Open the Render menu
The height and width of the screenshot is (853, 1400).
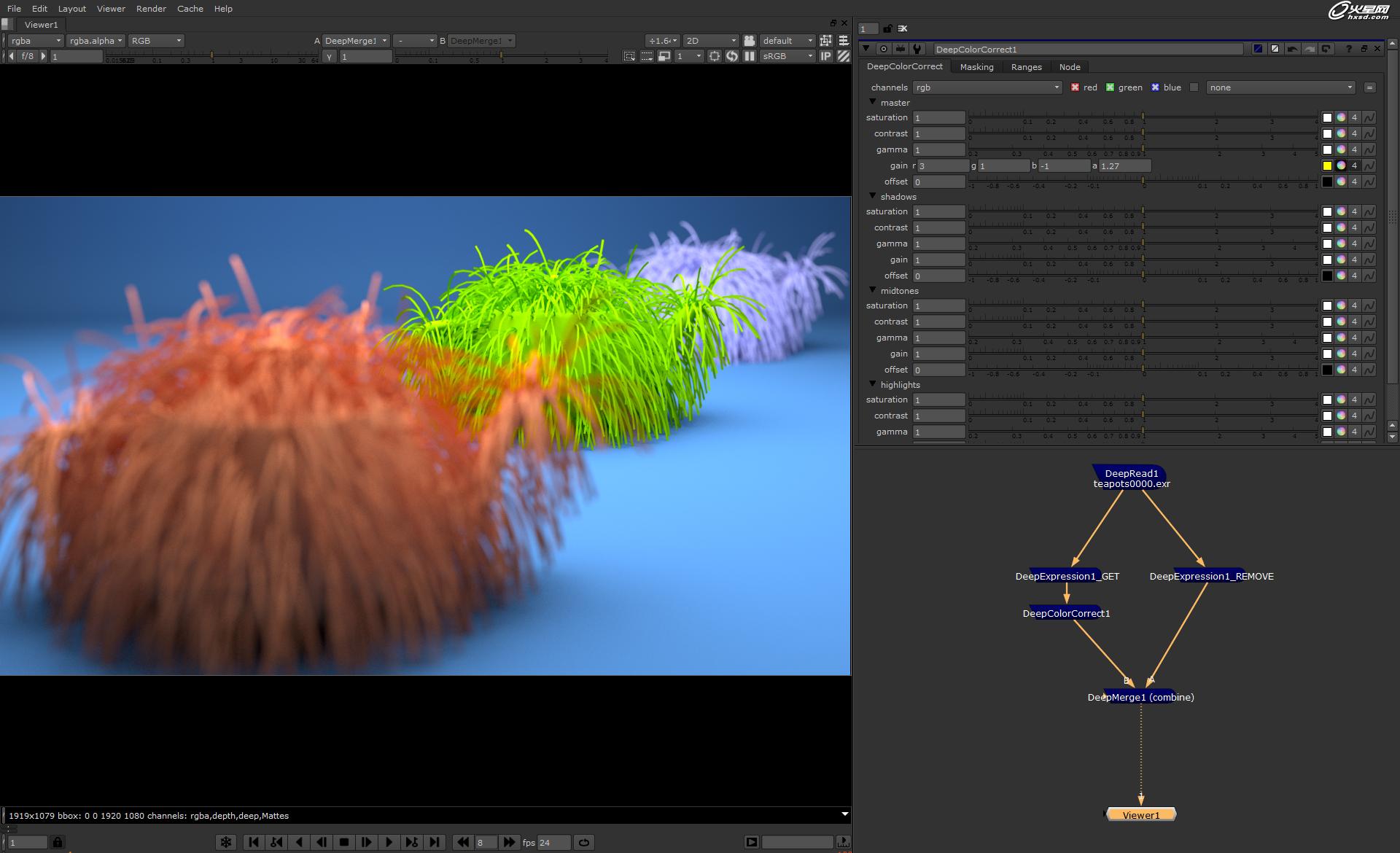(151, 9)
